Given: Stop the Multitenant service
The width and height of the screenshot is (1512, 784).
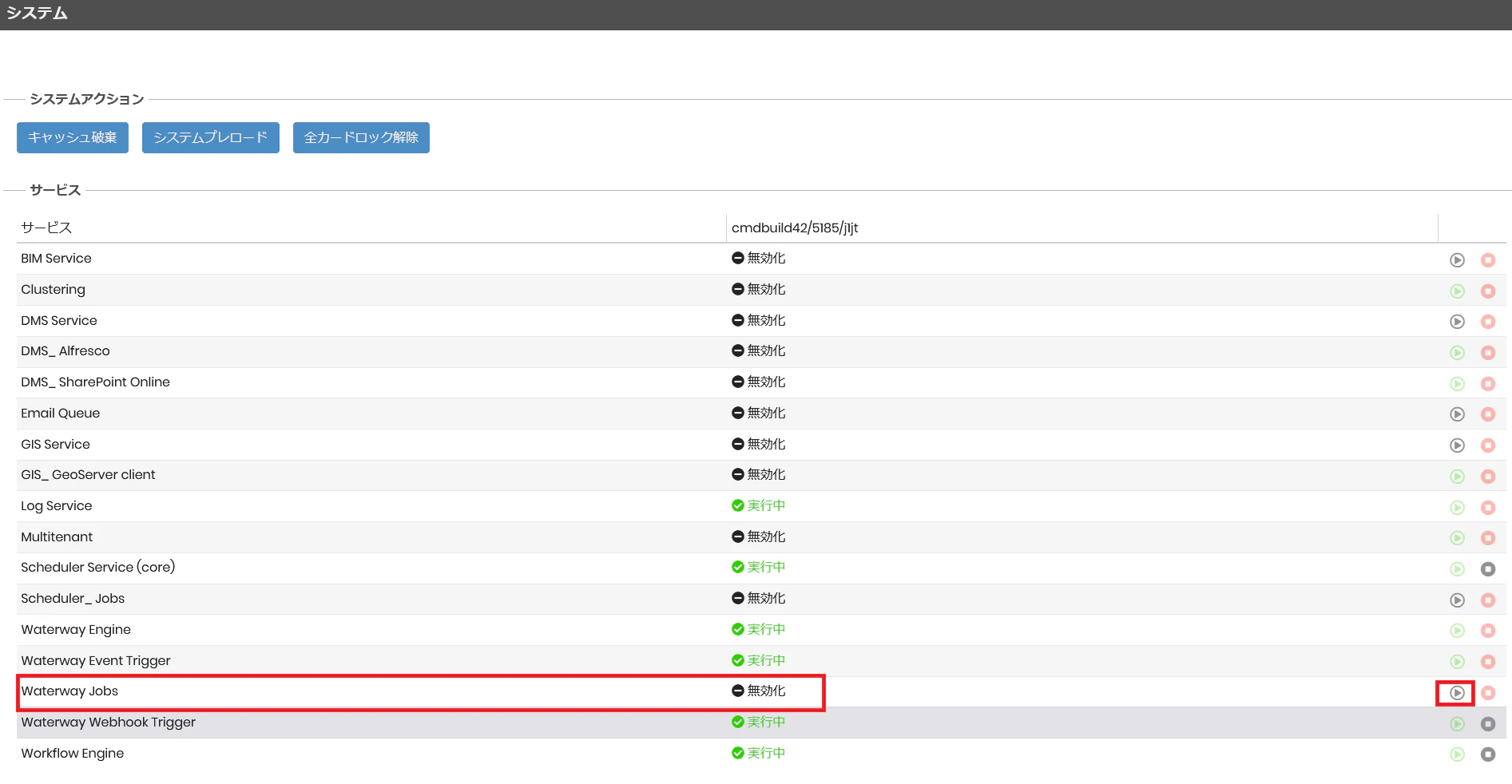Looking at the screenshot, I should [1487, 537].
